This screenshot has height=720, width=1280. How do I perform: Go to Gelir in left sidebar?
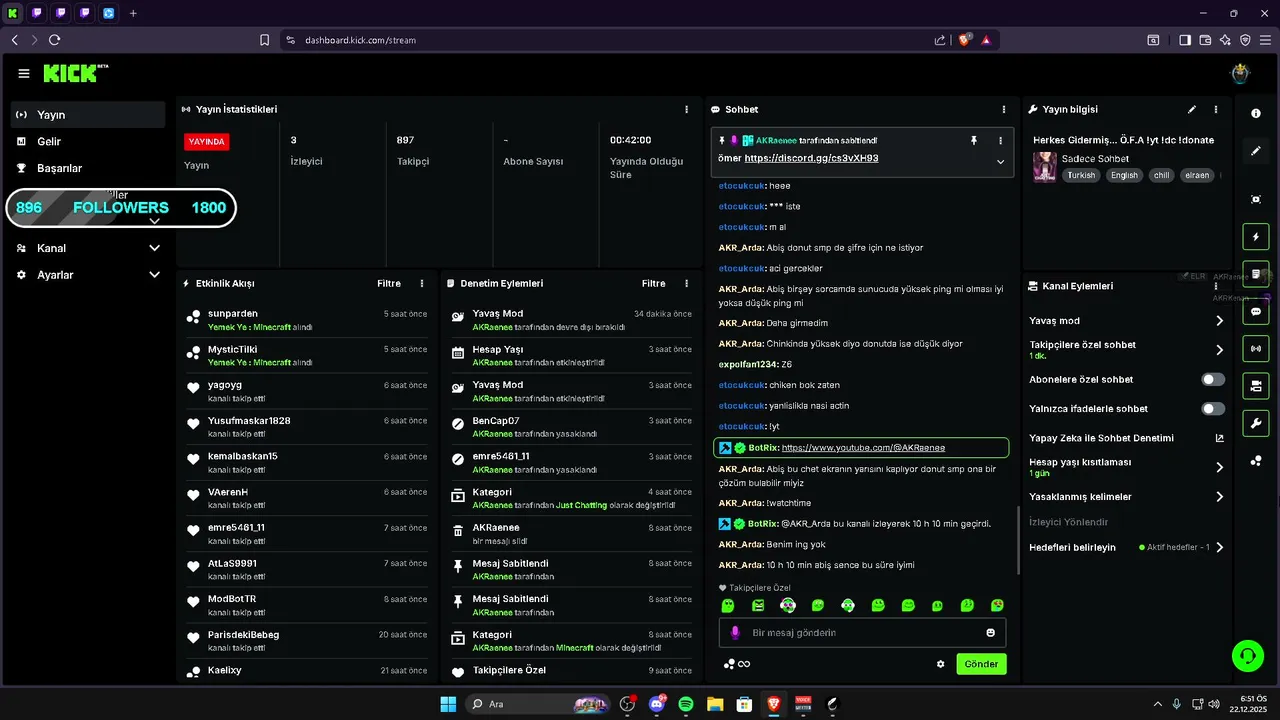click(88, 142)
